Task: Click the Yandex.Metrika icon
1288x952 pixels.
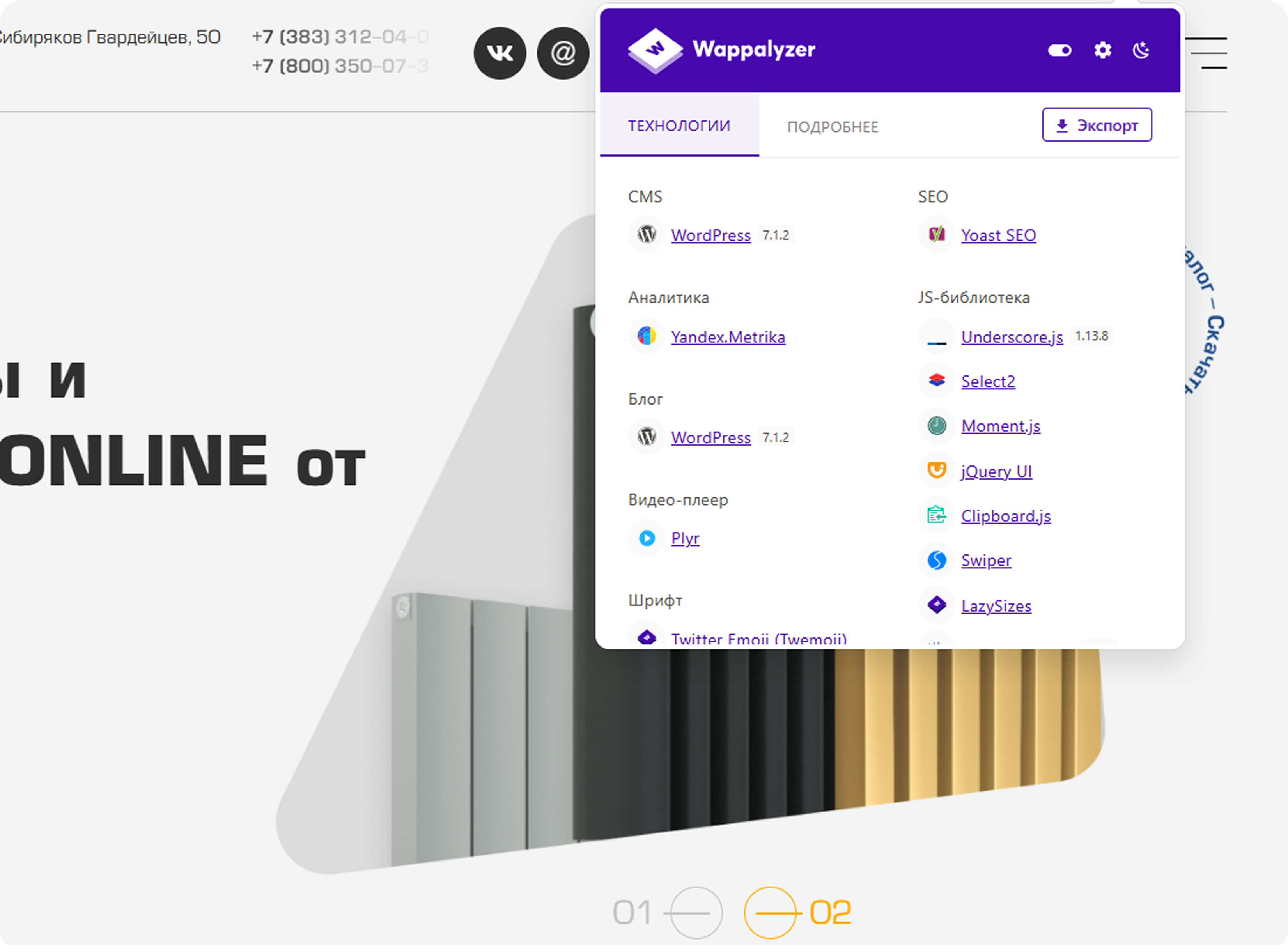Action: point(647,336)
